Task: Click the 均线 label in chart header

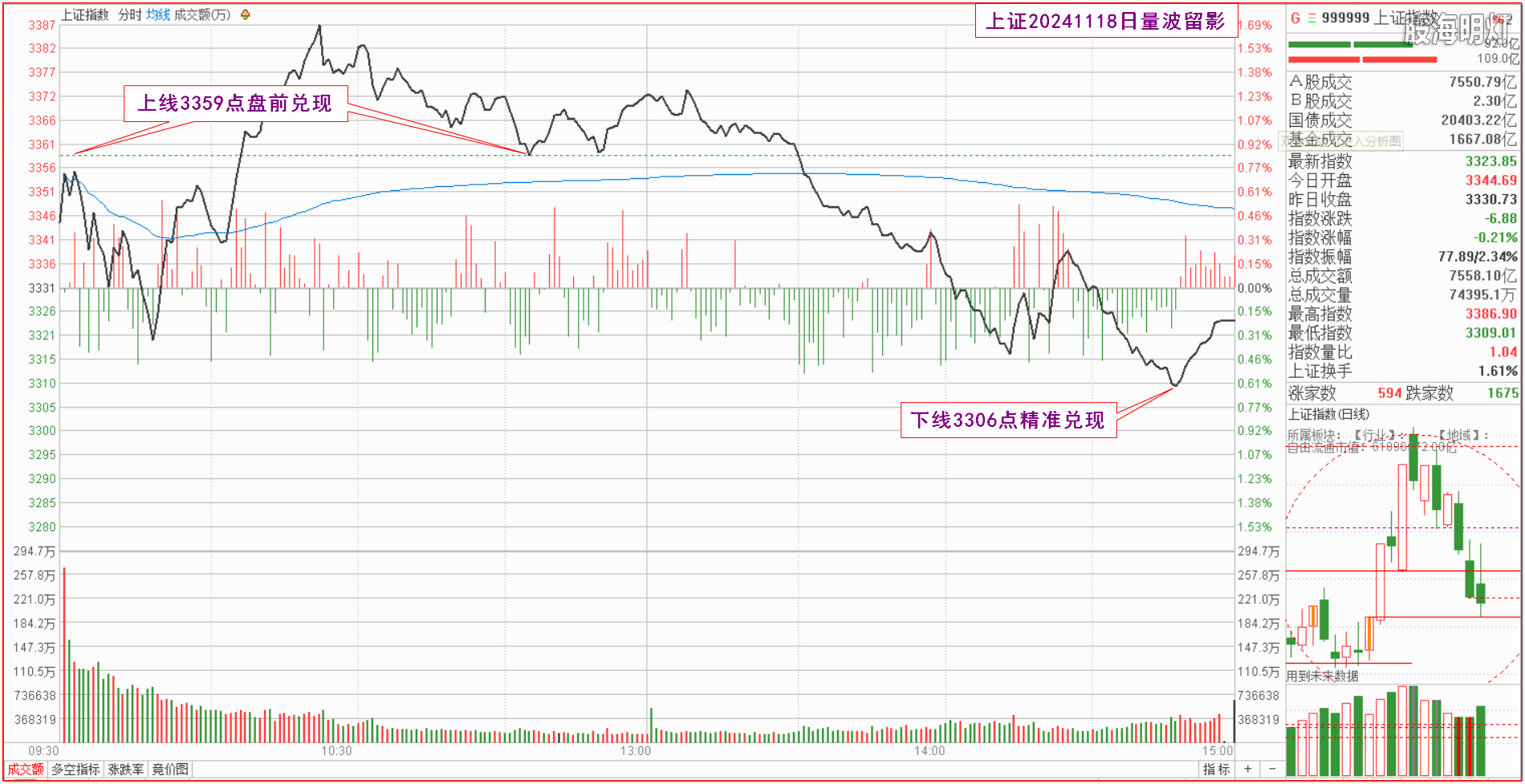Action: 158,14
